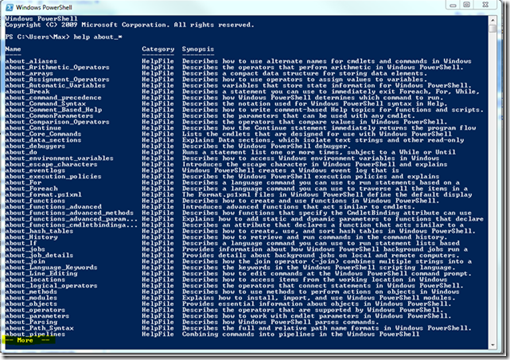510x360 pixels.
Task: Select the about_History entry
Action: (x=31, y=237)
